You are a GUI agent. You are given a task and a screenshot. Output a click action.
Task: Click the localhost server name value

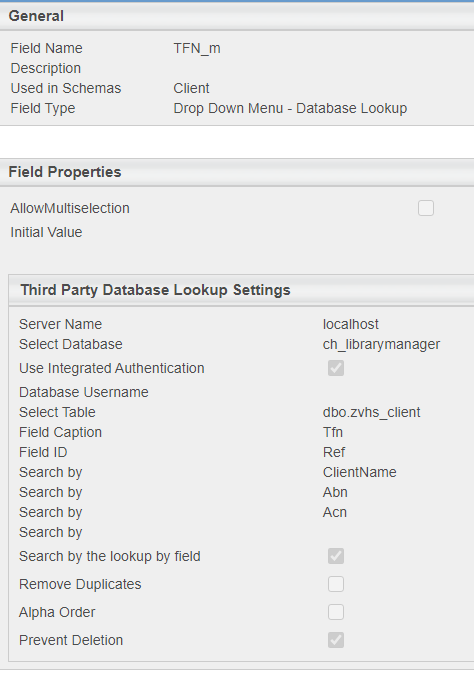pos(351,324)
